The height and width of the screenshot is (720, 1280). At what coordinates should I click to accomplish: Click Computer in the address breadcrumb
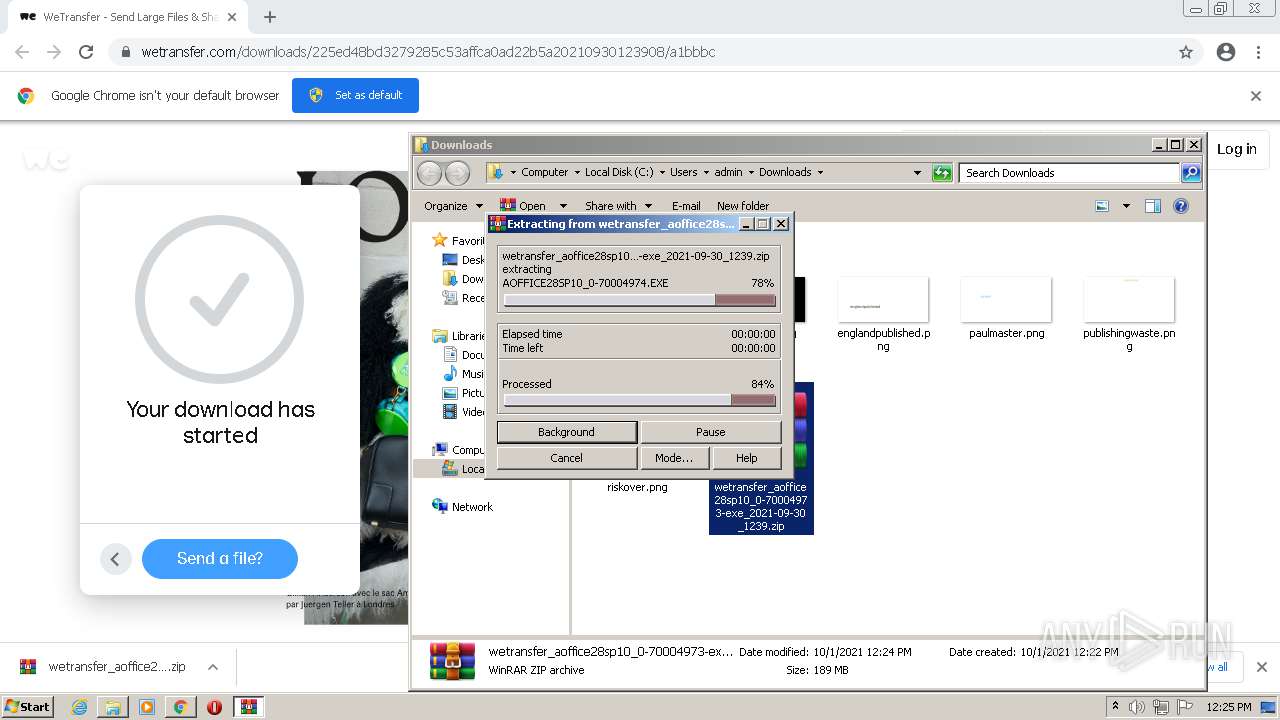coord(544,172)
